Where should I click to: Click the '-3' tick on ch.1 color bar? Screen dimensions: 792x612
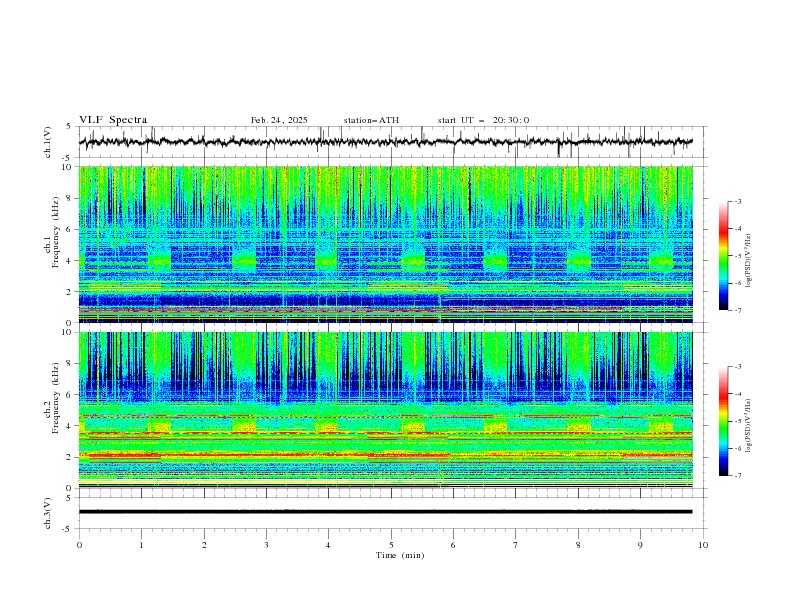pyautogui.click(x=738, y=201)
